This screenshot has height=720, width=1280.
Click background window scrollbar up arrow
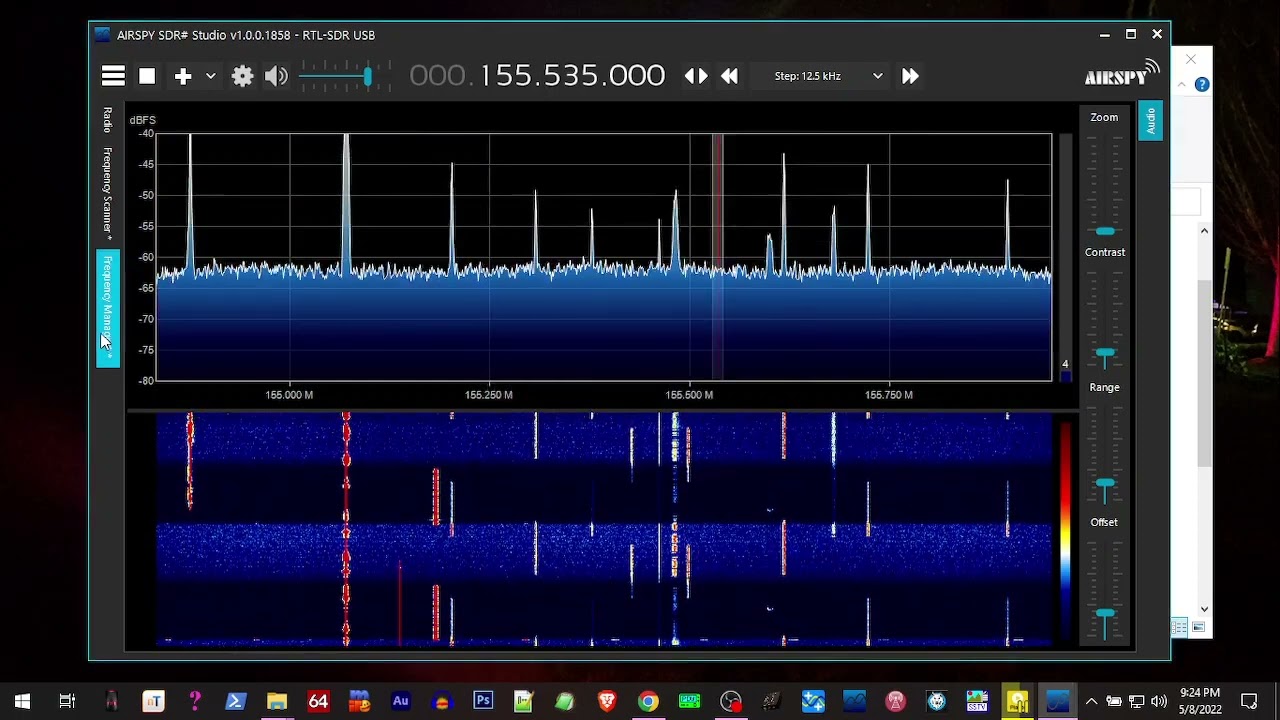(x=1204, y=231)
